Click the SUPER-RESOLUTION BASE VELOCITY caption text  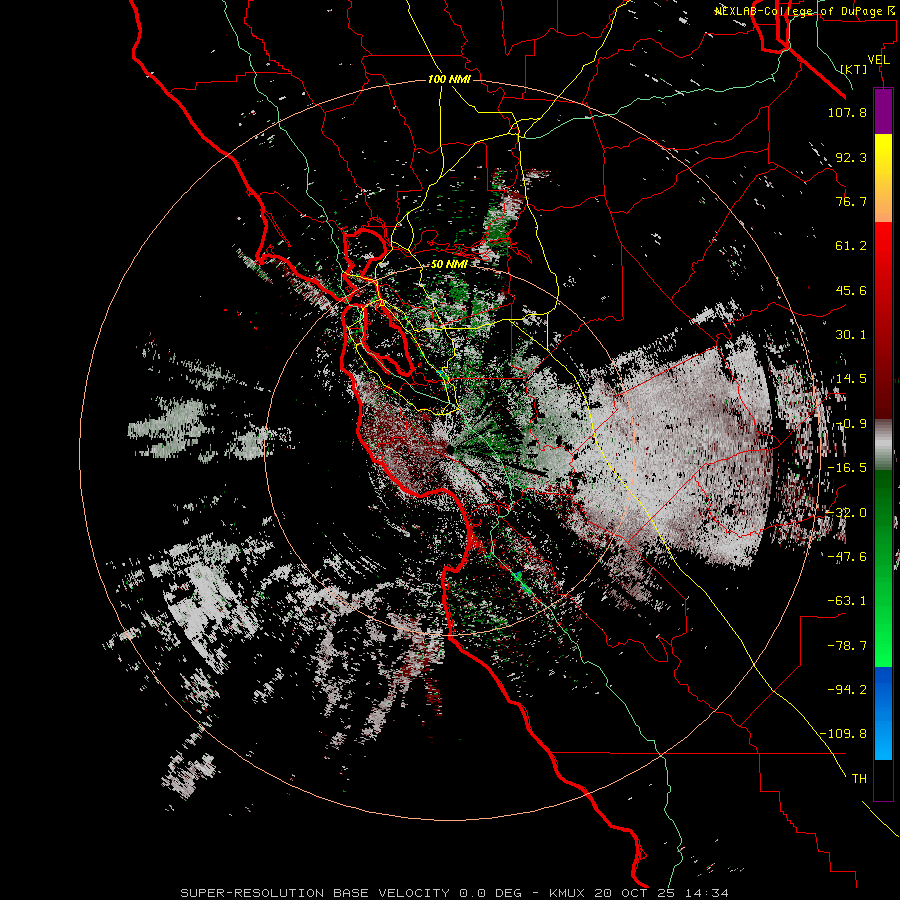(x=315, y=893)
